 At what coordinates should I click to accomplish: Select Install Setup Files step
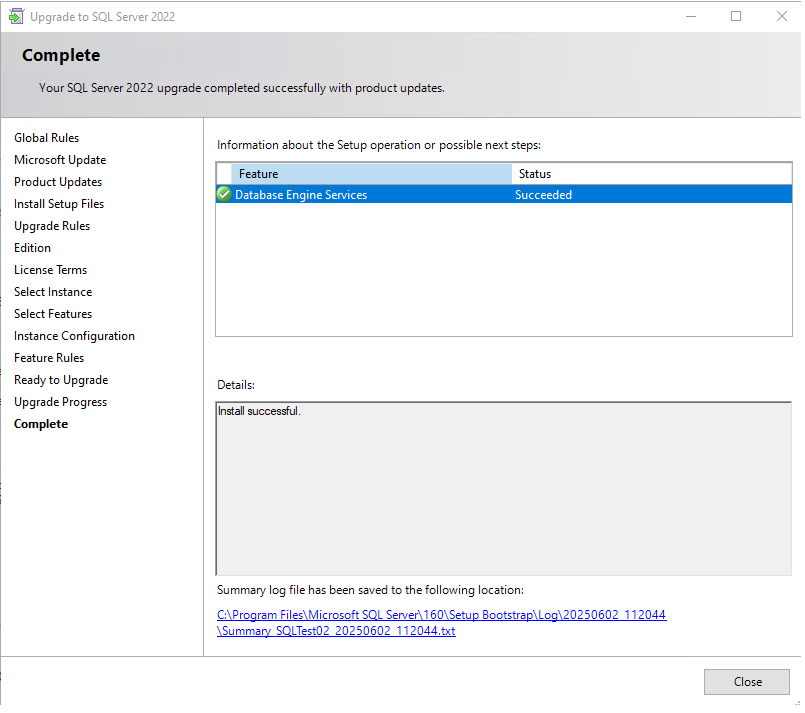point(59,204)
